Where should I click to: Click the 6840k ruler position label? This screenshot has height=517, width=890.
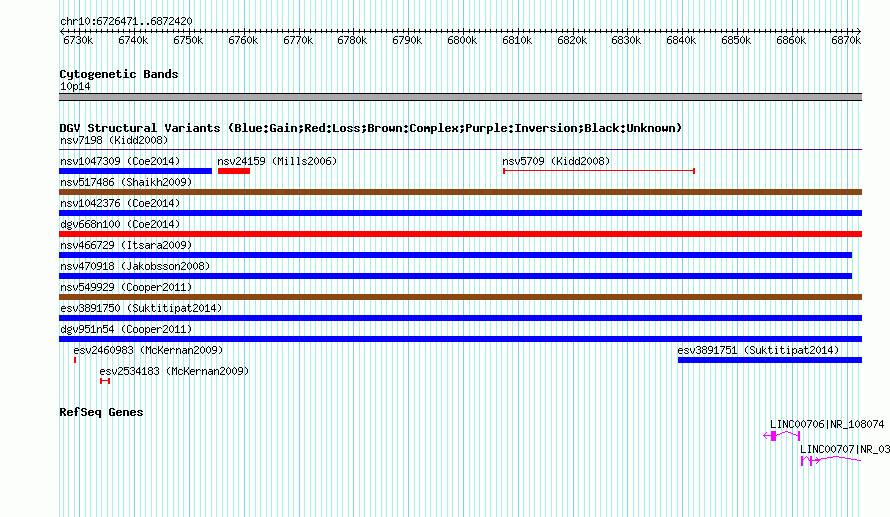pyautogui.click(x=681, y=40)
